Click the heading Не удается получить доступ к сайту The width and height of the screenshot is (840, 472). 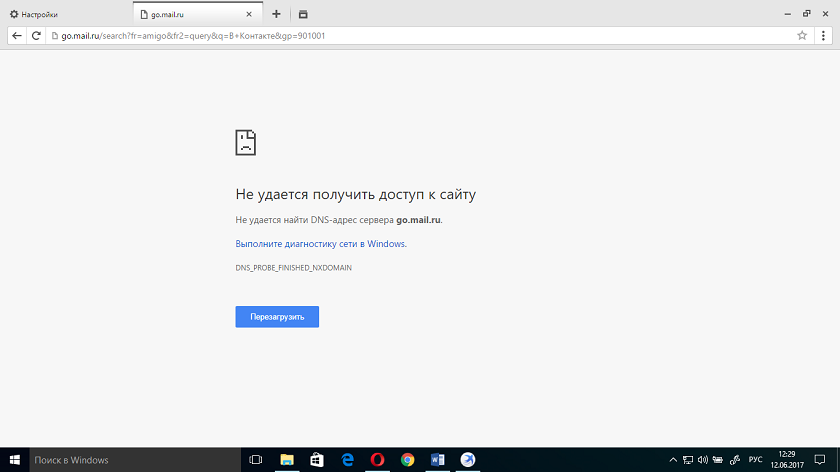356,194
